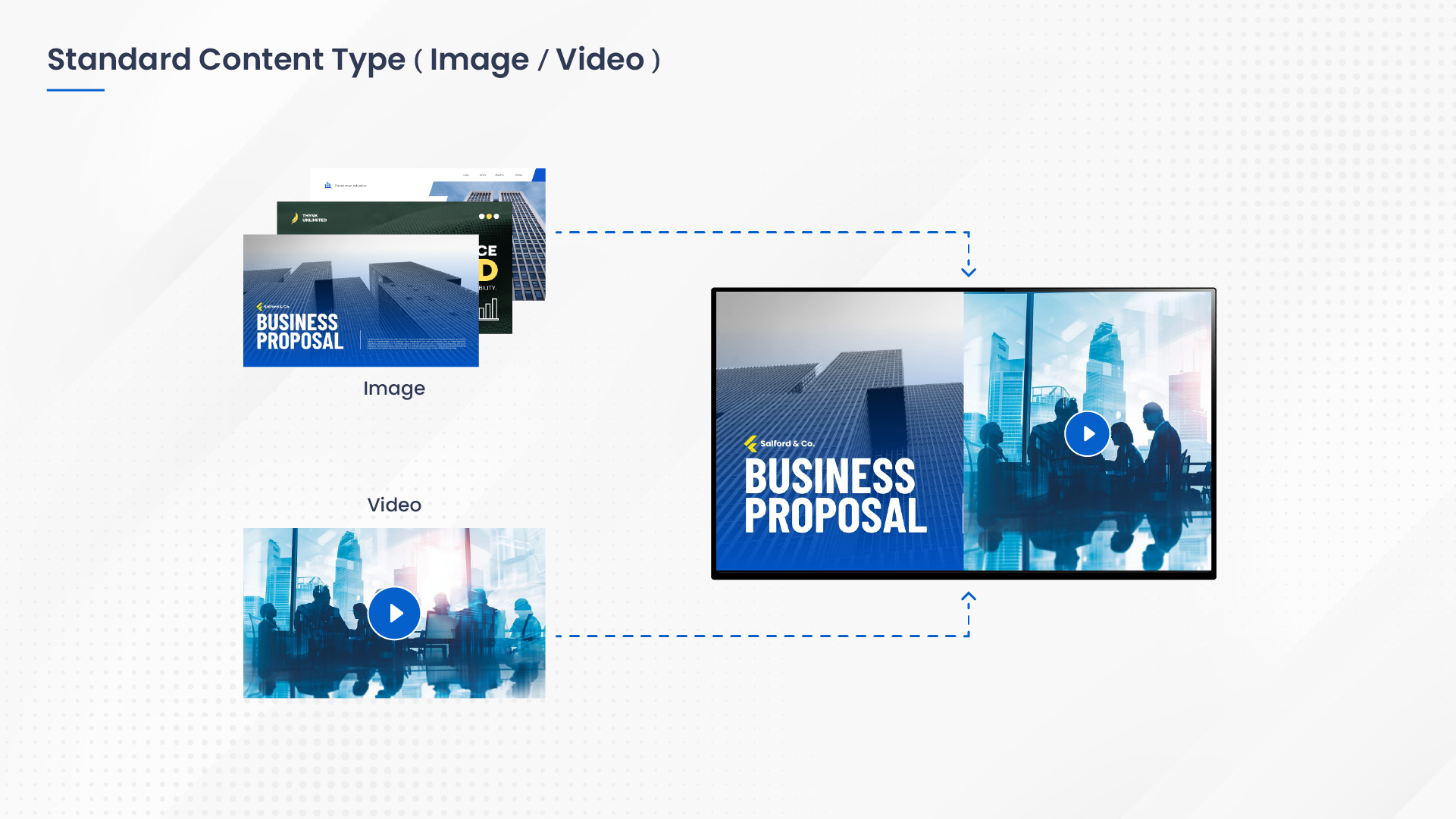Image resolution: width=1456 pixels, height=819 pixels.
Task: Click the 'Image' caption label
Action: click(x=393, y=389)
